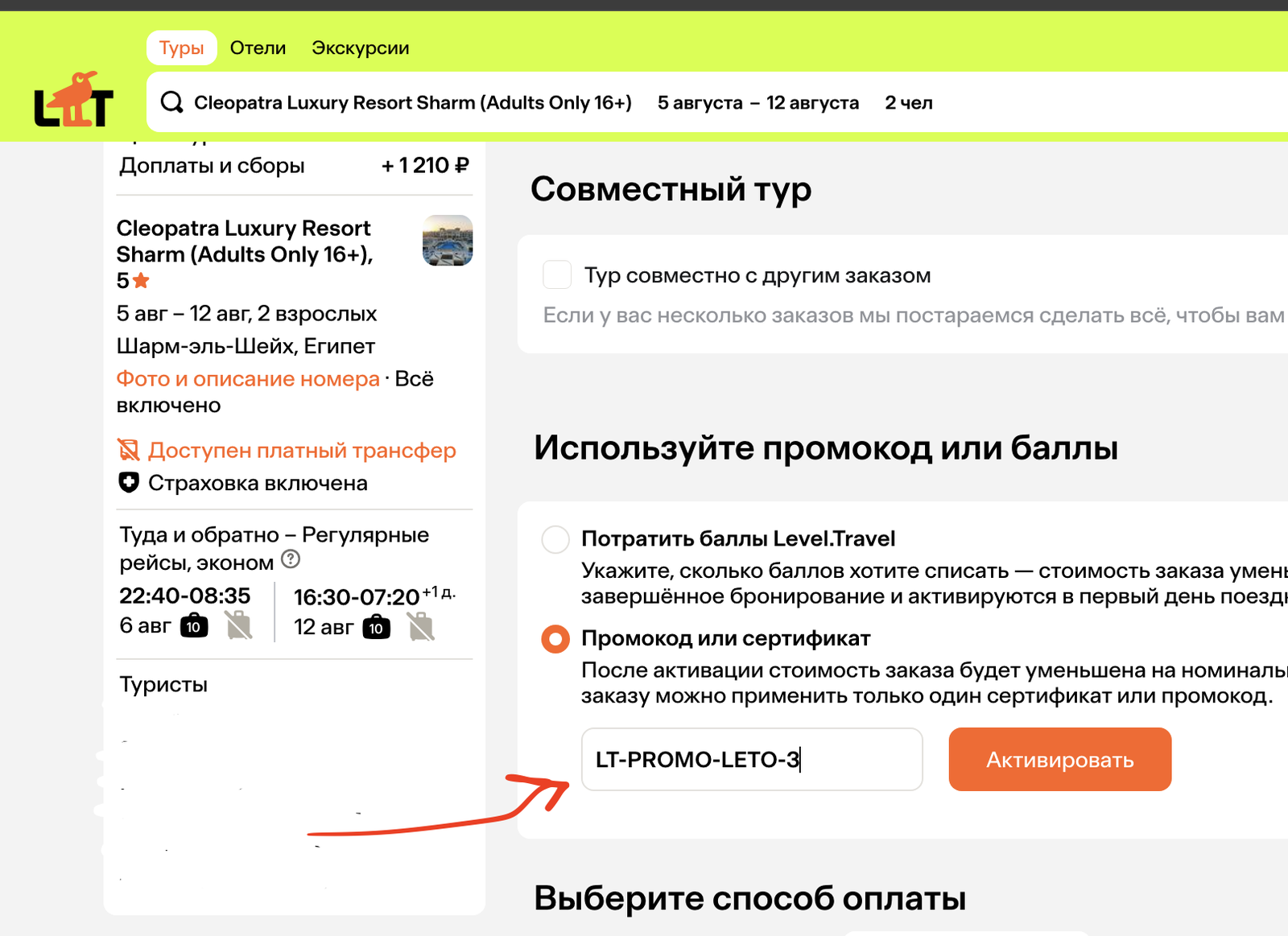Open the date range picker in search bar
Screen dimensions: 1288x936
click(x=758, y=103)
